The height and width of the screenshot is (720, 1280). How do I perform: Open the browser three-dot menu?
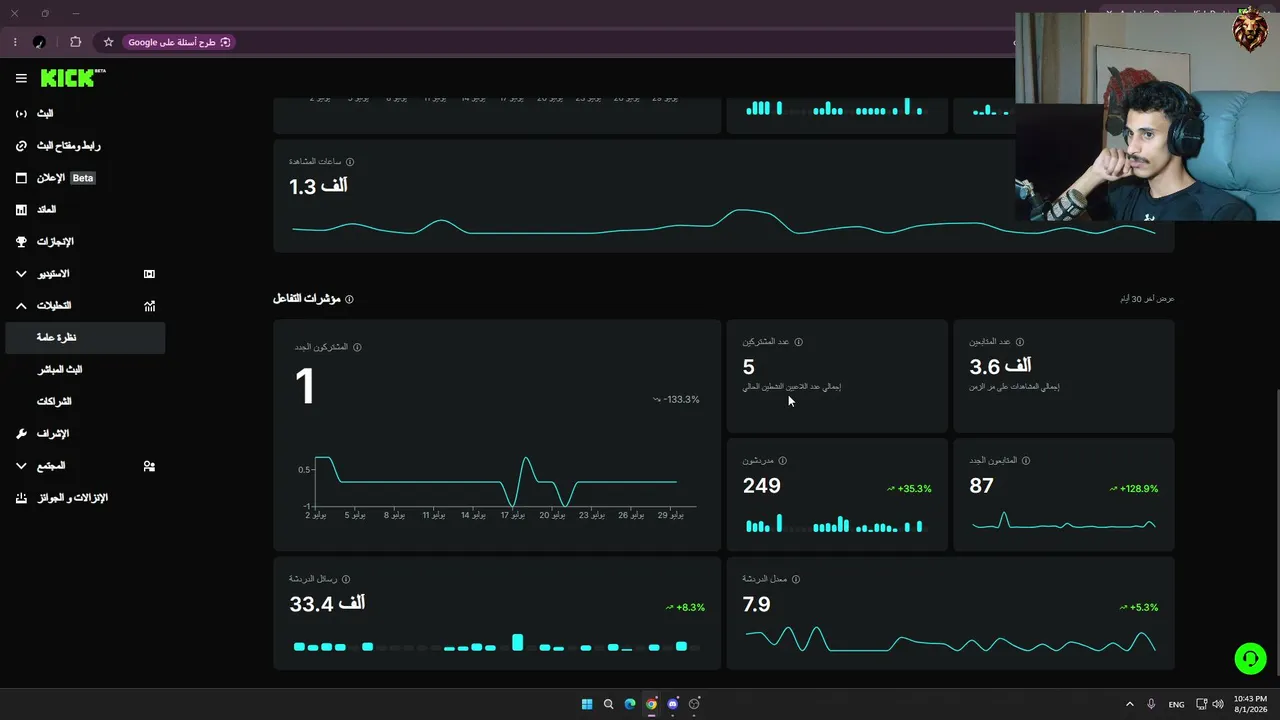15,42
